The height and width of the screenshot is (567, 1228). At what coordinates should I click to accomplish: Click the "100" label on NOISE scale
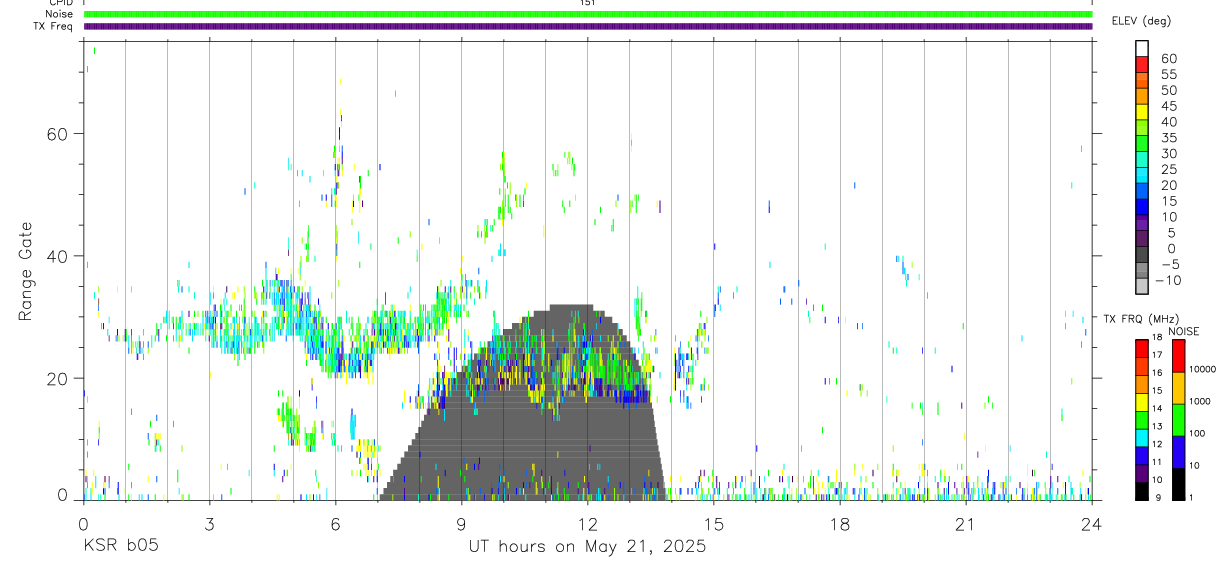(x=1198, y=434)
